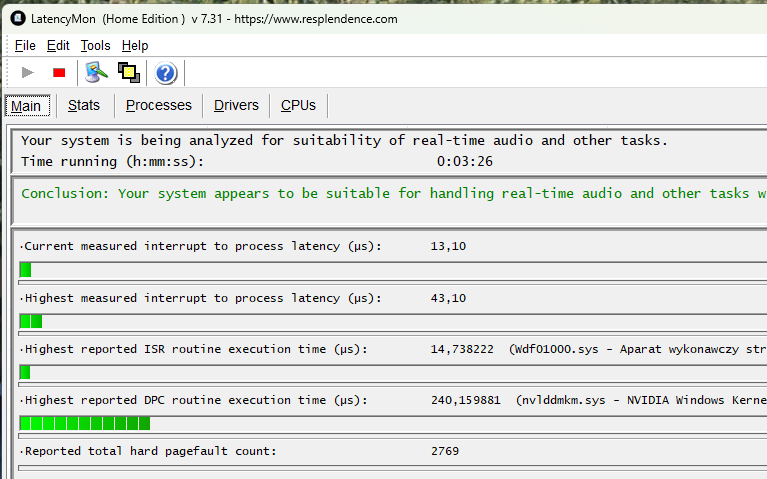Viewport: 767px width, 479px height.
Task: Open help via blue question mark icon
Action: point(166,72)
